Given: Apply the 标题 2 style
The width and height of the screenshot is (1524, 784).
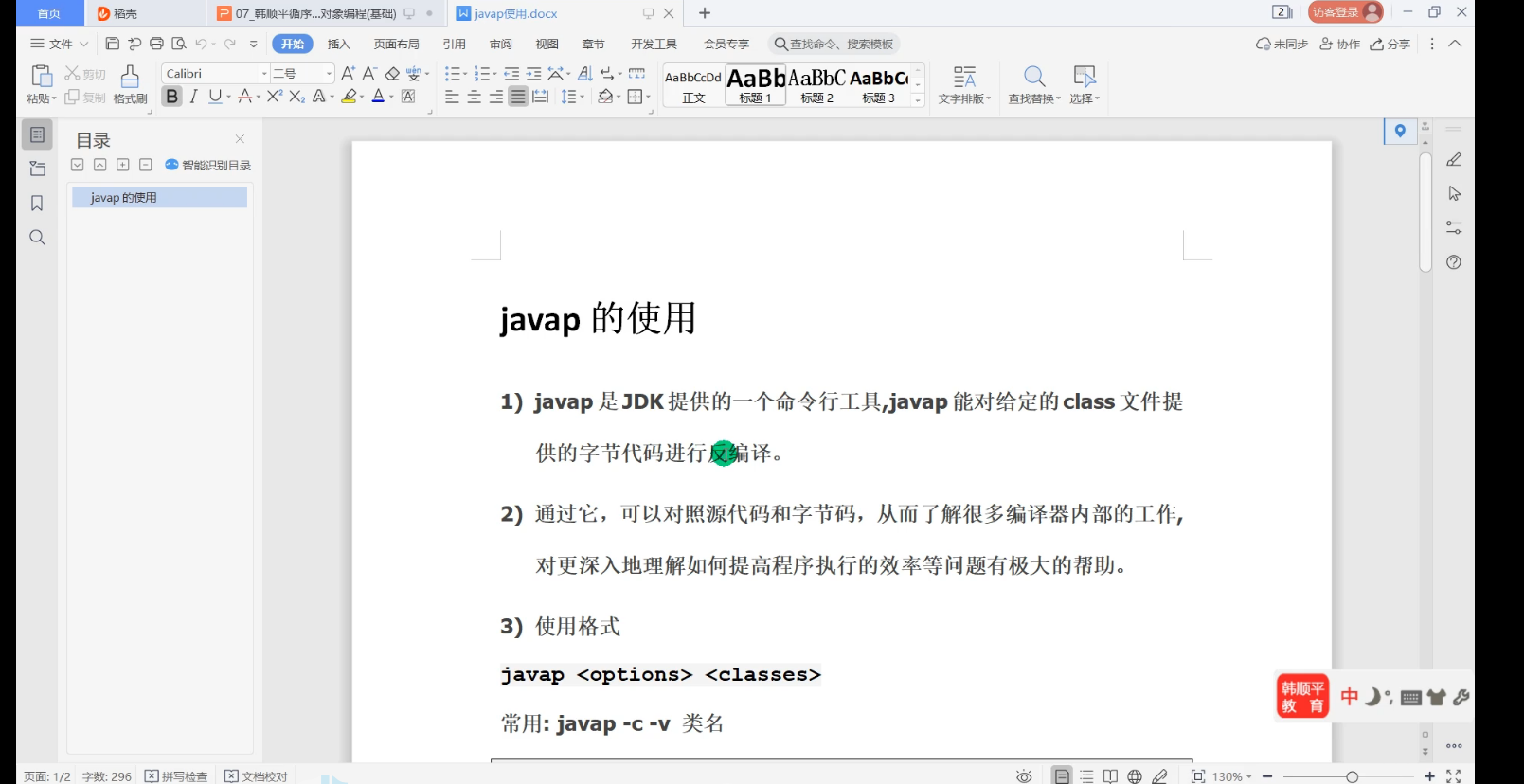Looking at the screenshot, I should [816, 85].
